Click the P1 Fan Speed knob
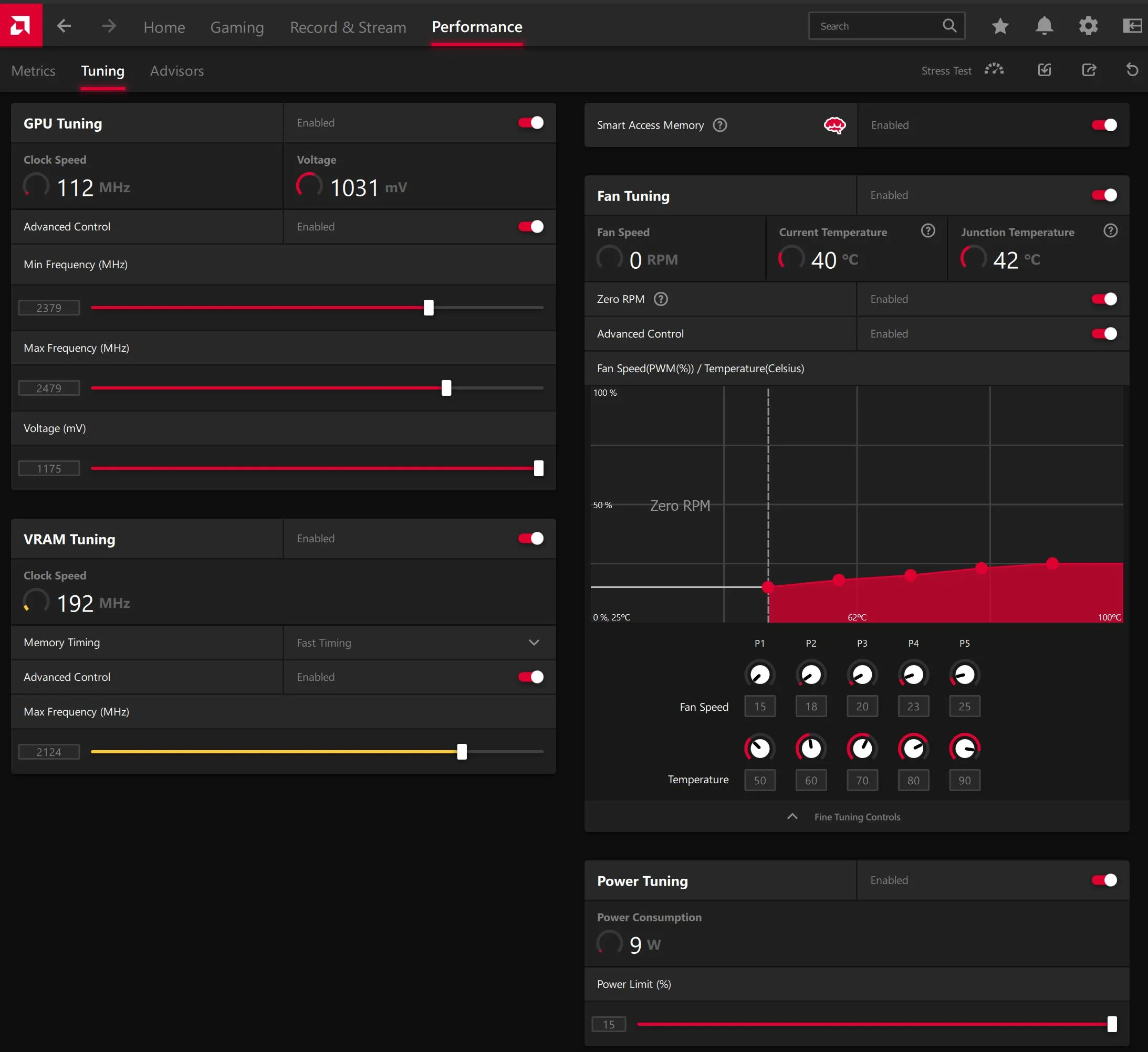 tap(759, 675)
